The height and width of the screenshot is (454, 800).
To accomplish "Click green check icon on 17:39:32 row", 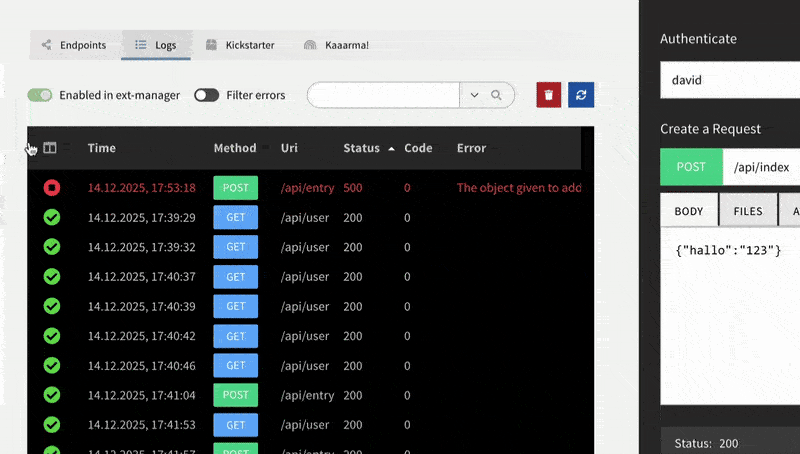I will [x=52, y=247].
